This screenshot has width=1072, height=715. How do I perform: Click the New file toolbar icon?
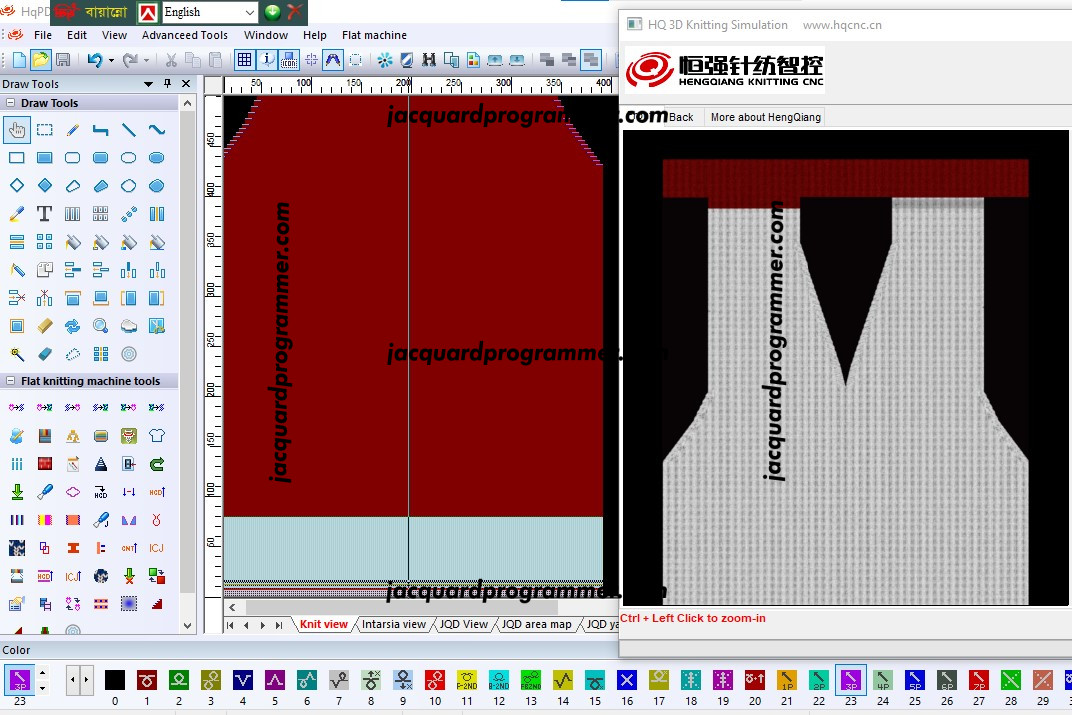[x=19, y=60]
